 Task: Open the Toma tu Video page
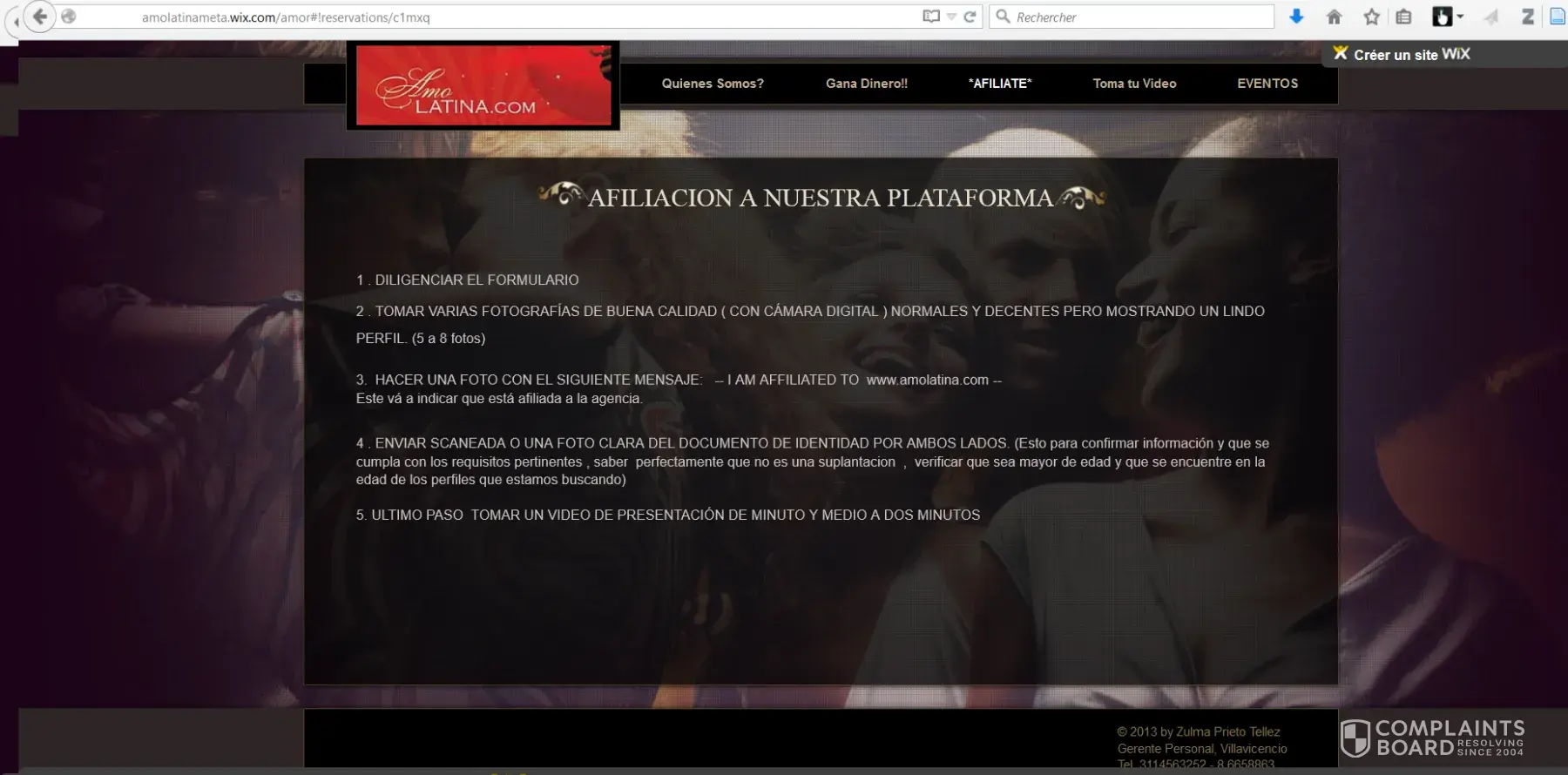click(1134, 84)
